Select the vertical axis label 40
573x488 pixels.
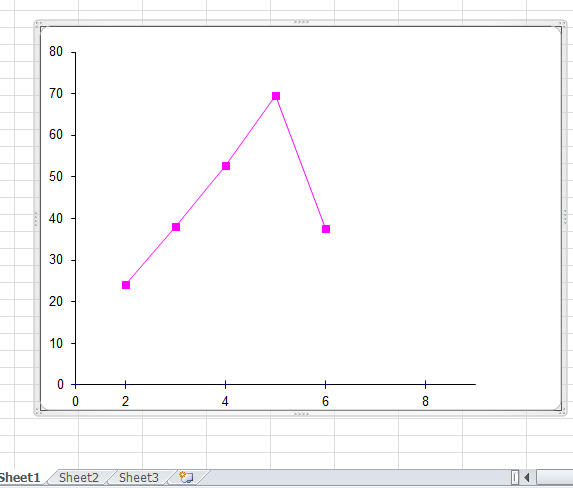click(56, 218)
